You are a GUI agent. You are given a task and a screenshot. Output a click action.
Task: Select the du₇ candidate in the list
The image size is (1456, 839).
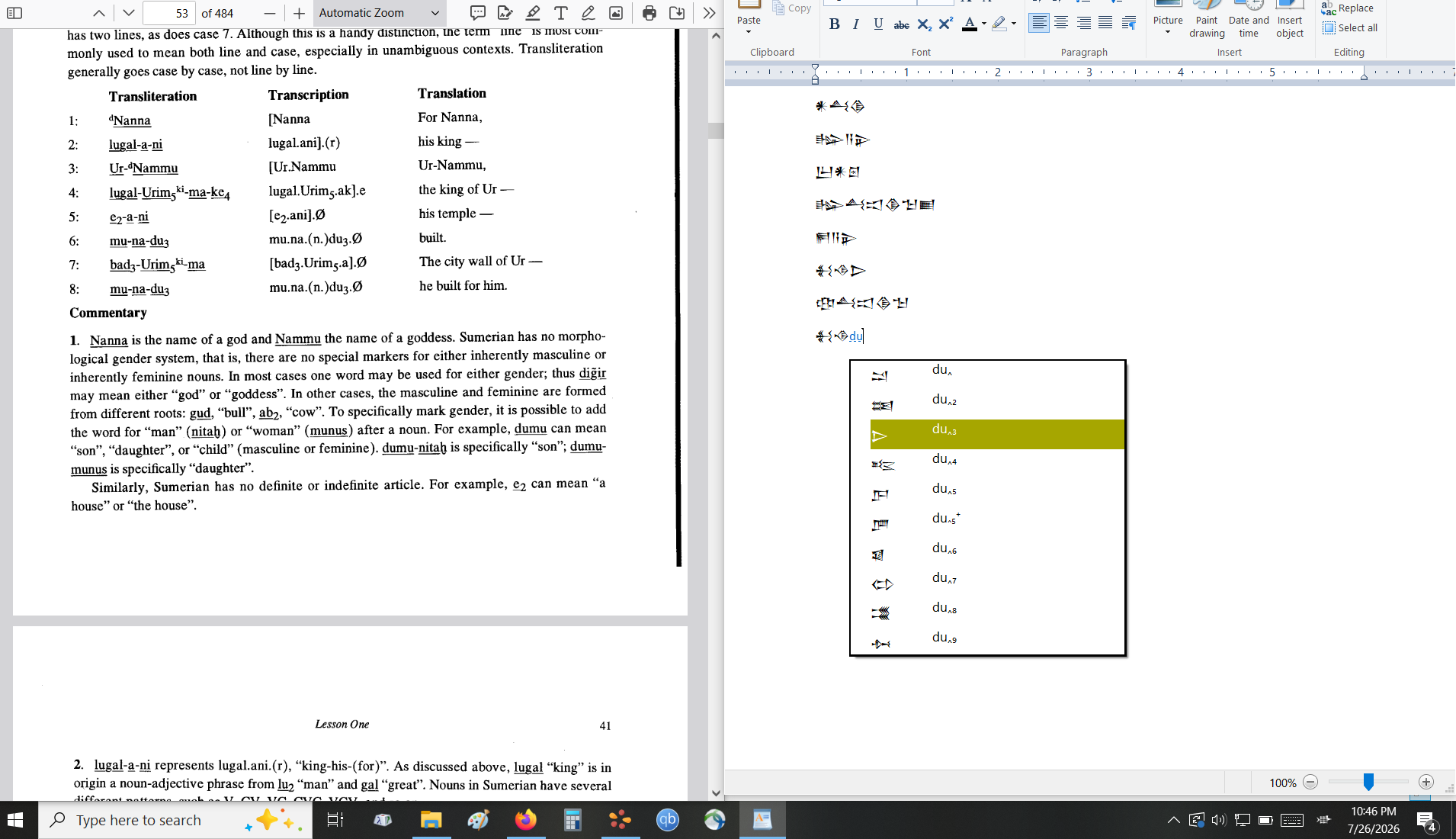click(x=997, y=583)
